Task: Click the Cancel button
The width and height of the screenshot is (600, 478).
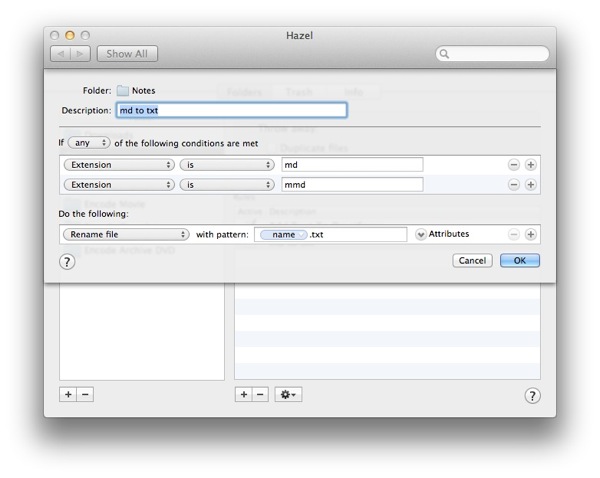Action: 472,261
